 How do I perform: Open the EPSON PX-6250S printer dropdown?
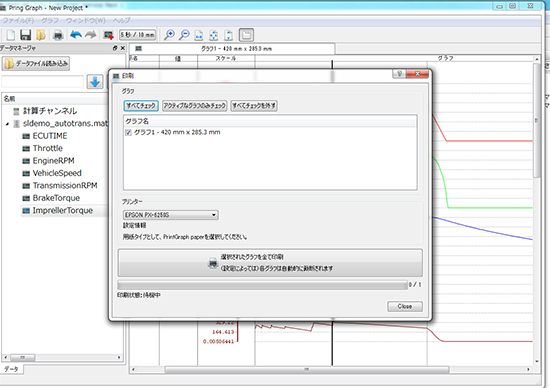pyautogui.click(x=170, y=215)
